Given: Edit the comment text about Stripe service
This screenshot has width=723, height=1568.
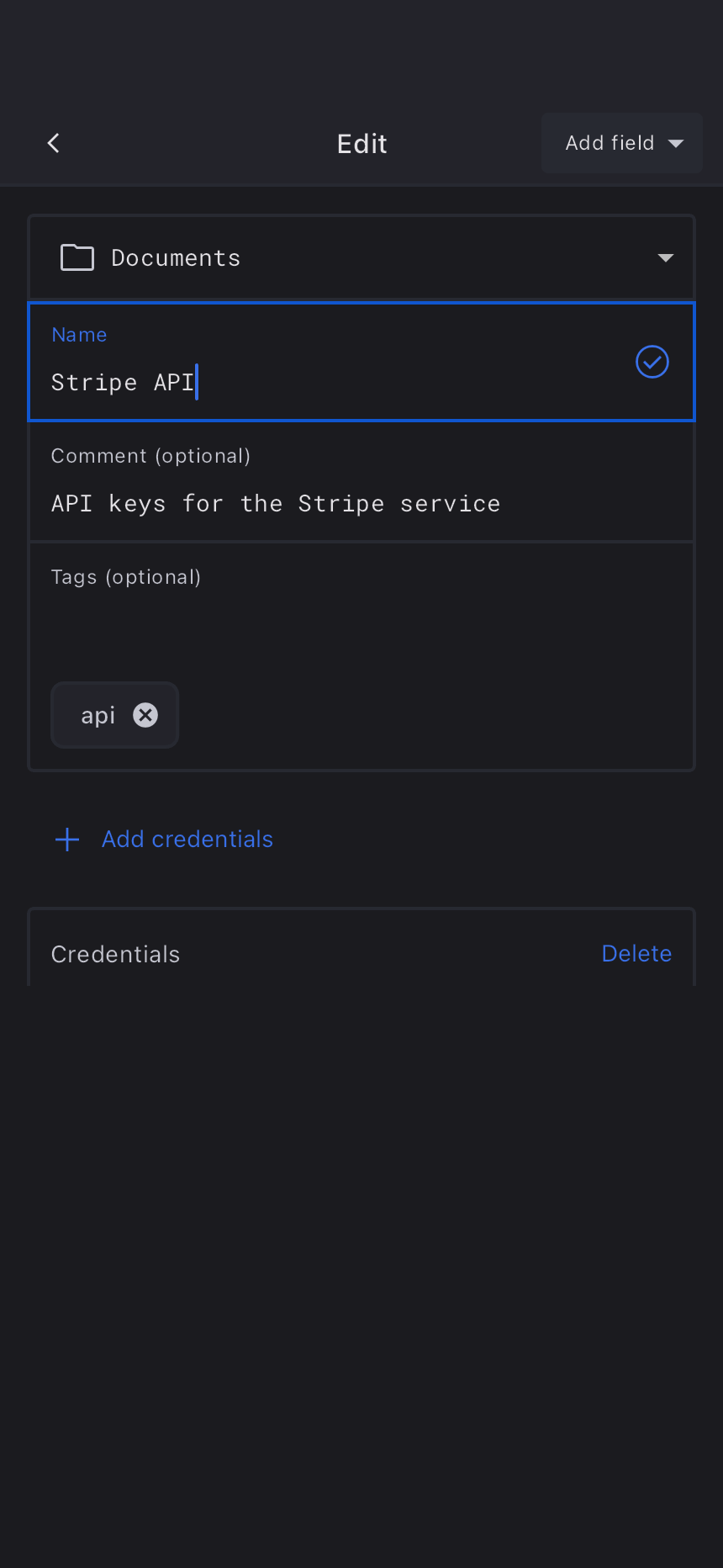Looking at the screenshot, I should tap(276, 504).
